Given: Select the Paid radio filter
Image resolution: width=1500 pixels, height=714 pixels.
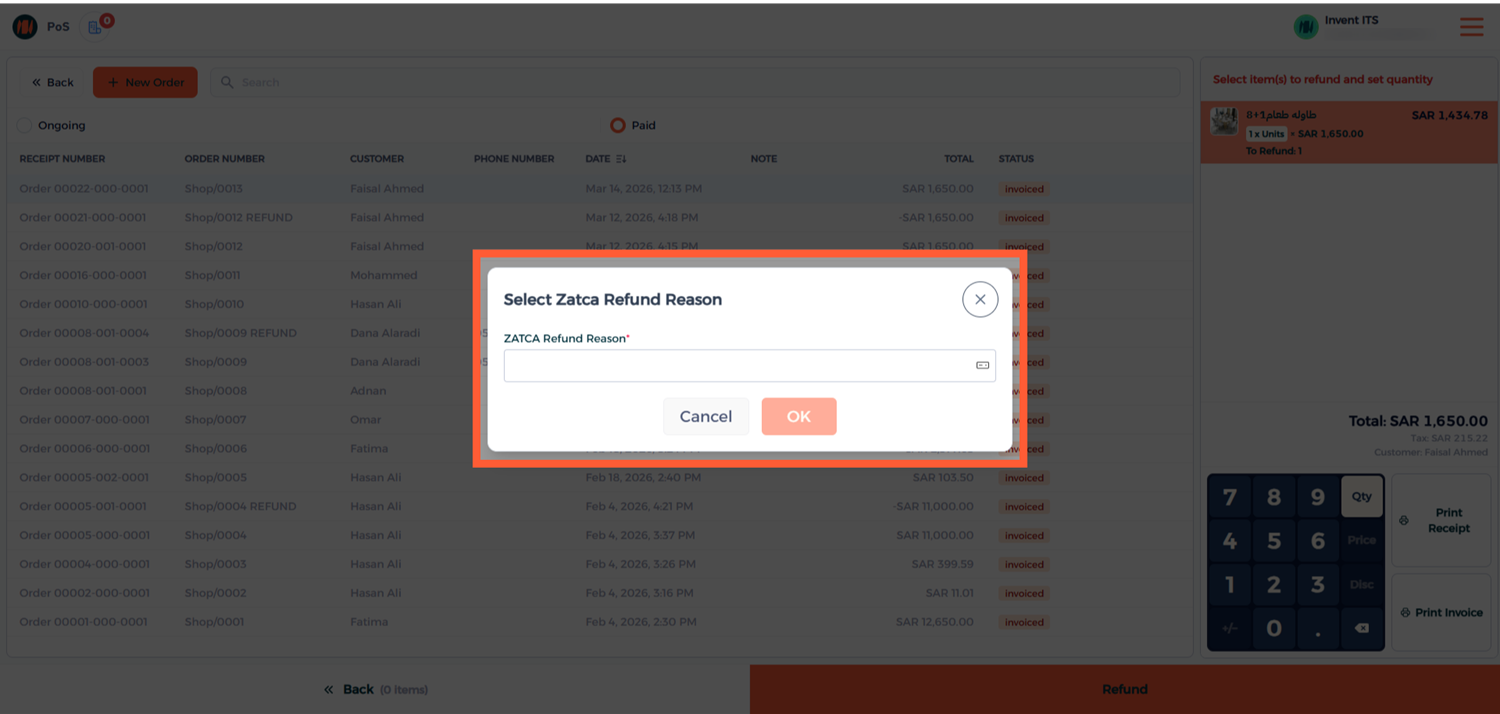Looking at the screenshot, I should (618, 126).
